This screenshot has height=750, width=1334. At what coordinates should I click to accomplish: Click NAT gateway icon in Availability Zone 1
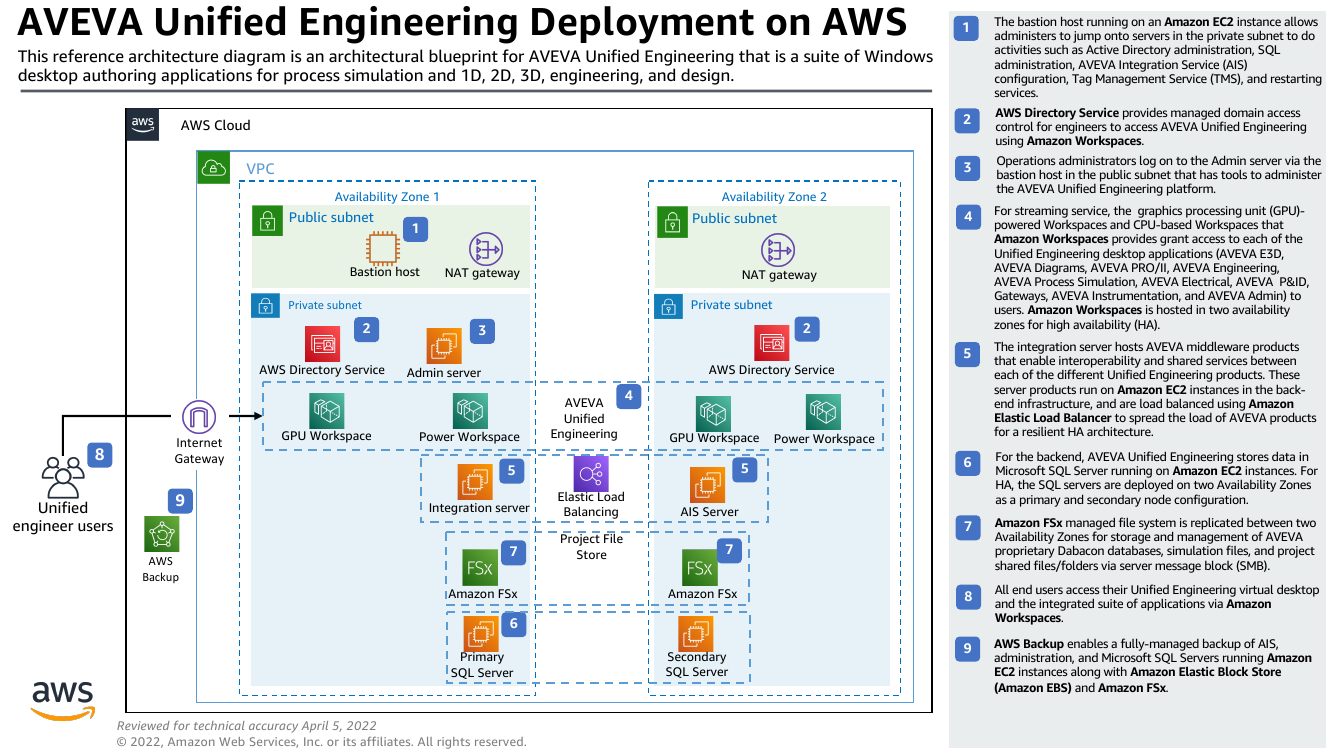(x=486, y=248)
